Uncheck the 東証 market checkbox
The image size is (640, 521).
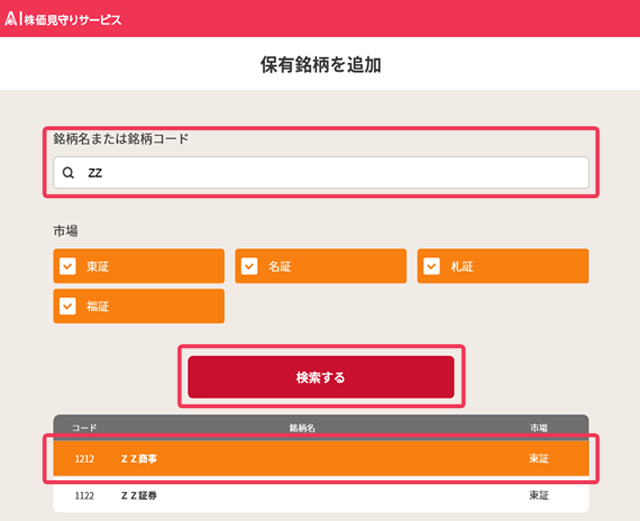tap(68, 266)
